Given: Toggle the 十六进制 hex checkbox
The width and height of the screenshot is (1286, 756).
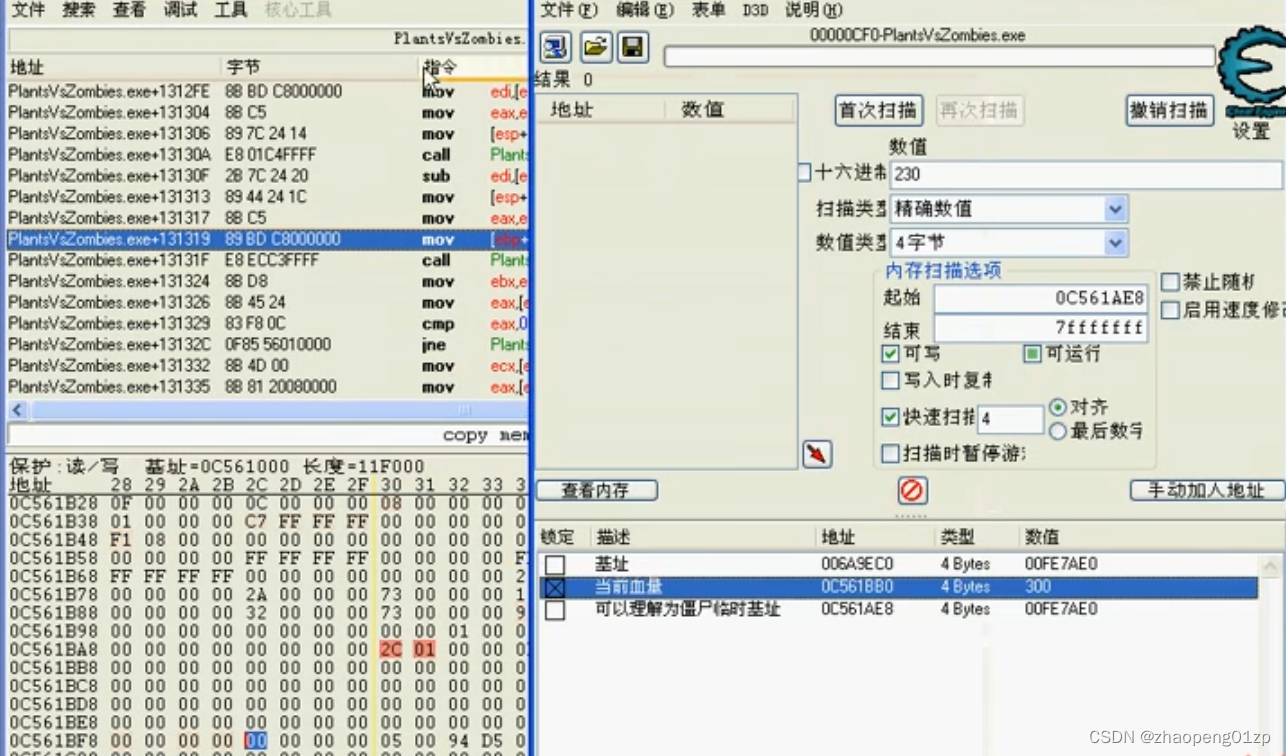Looking at the screenshot, I should coord(804,173).
